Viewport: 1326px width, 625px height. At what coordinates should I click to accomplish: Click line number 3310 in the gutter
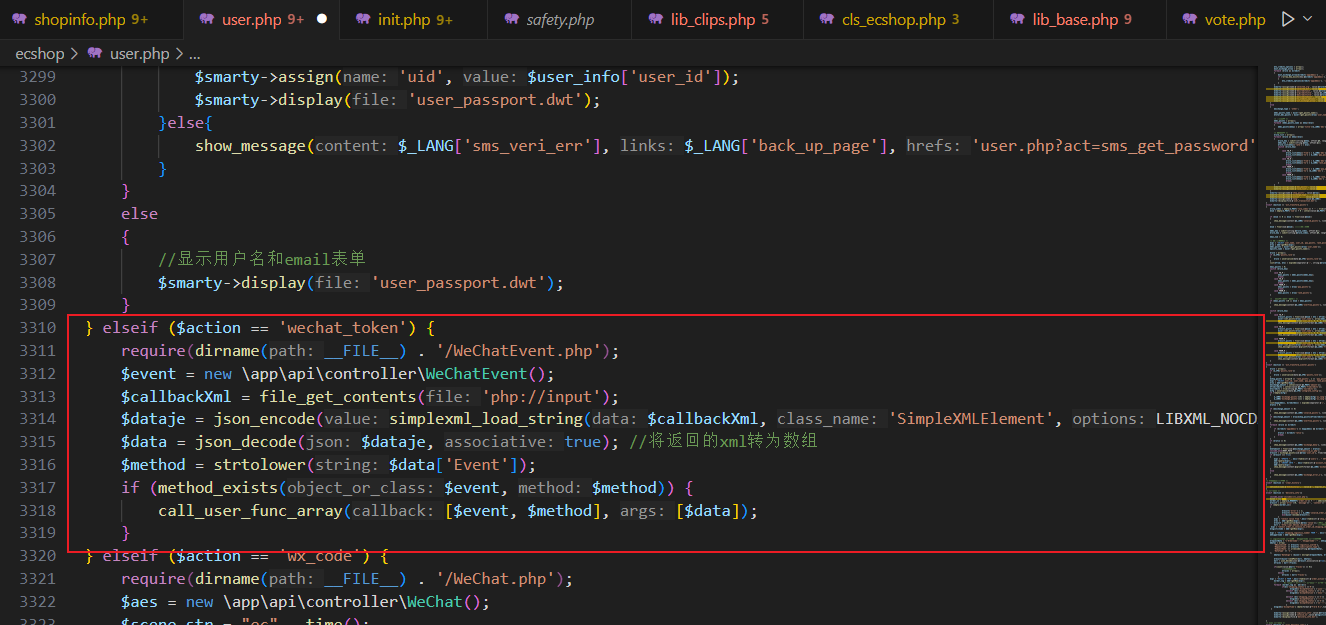[37, 328]
